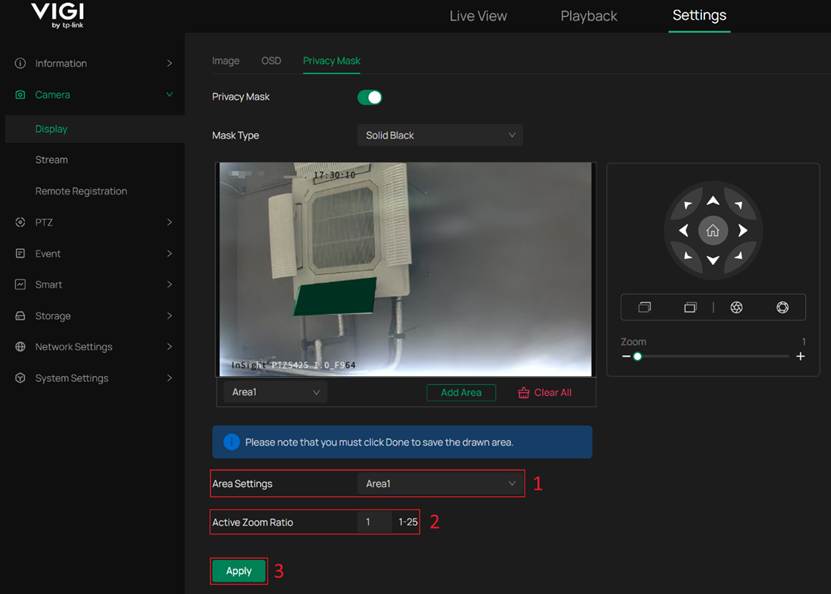Tilt the camera up with the up arrow
This screenshot has height=594, width=831.
click(713, 199)
